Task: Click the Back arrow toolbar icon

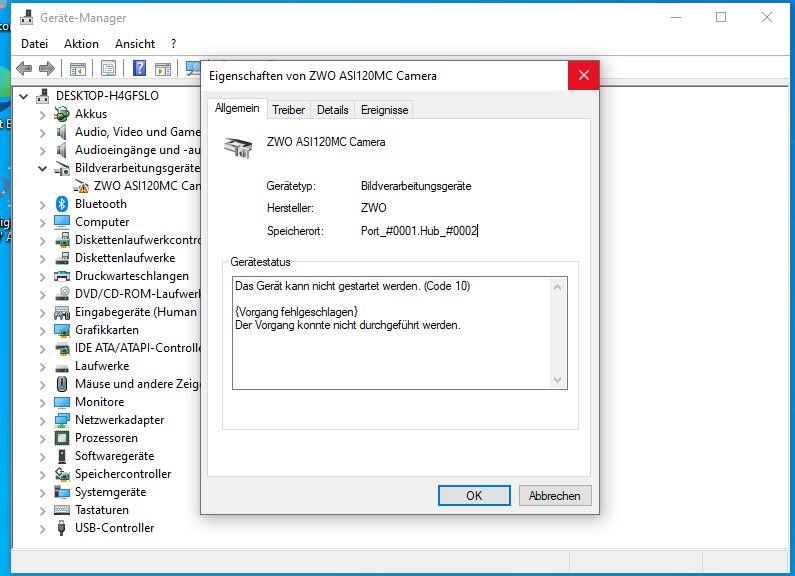Action: click(x=24, y=68)
